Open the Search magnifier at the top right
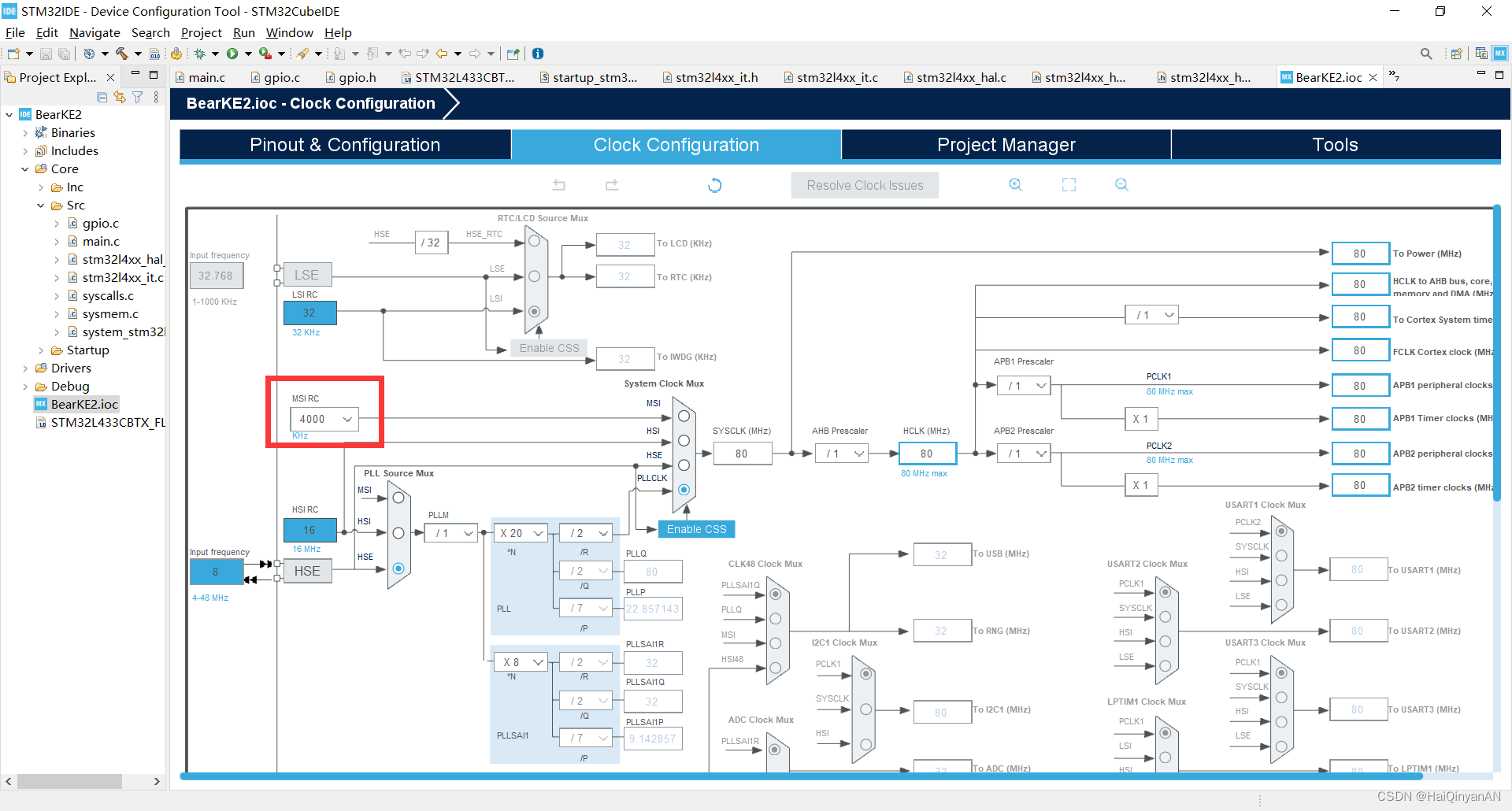This screenshot has height=811, width=1512. (1426, 53)
